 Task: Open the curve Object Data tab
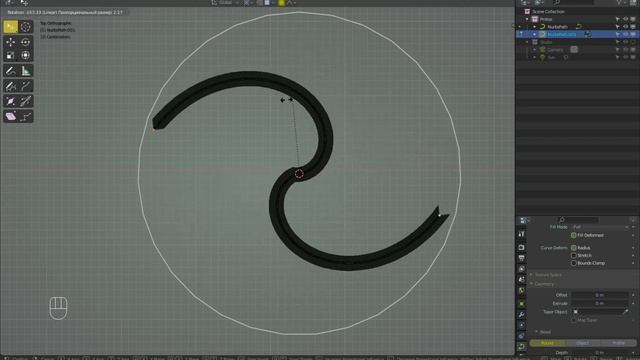[521, 347]
